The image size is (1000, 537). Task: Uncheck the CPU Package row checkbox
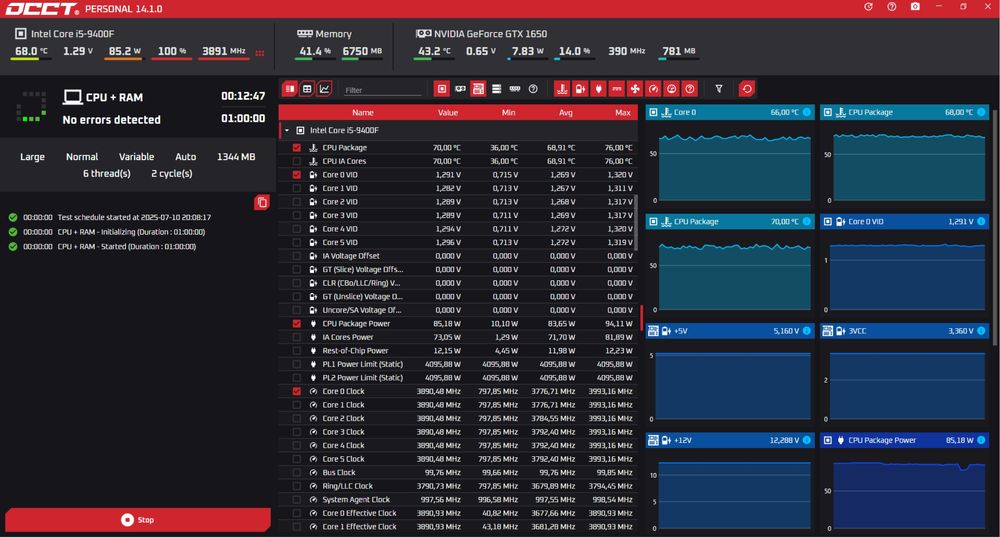pyautogui.click(x=297, y=147)
